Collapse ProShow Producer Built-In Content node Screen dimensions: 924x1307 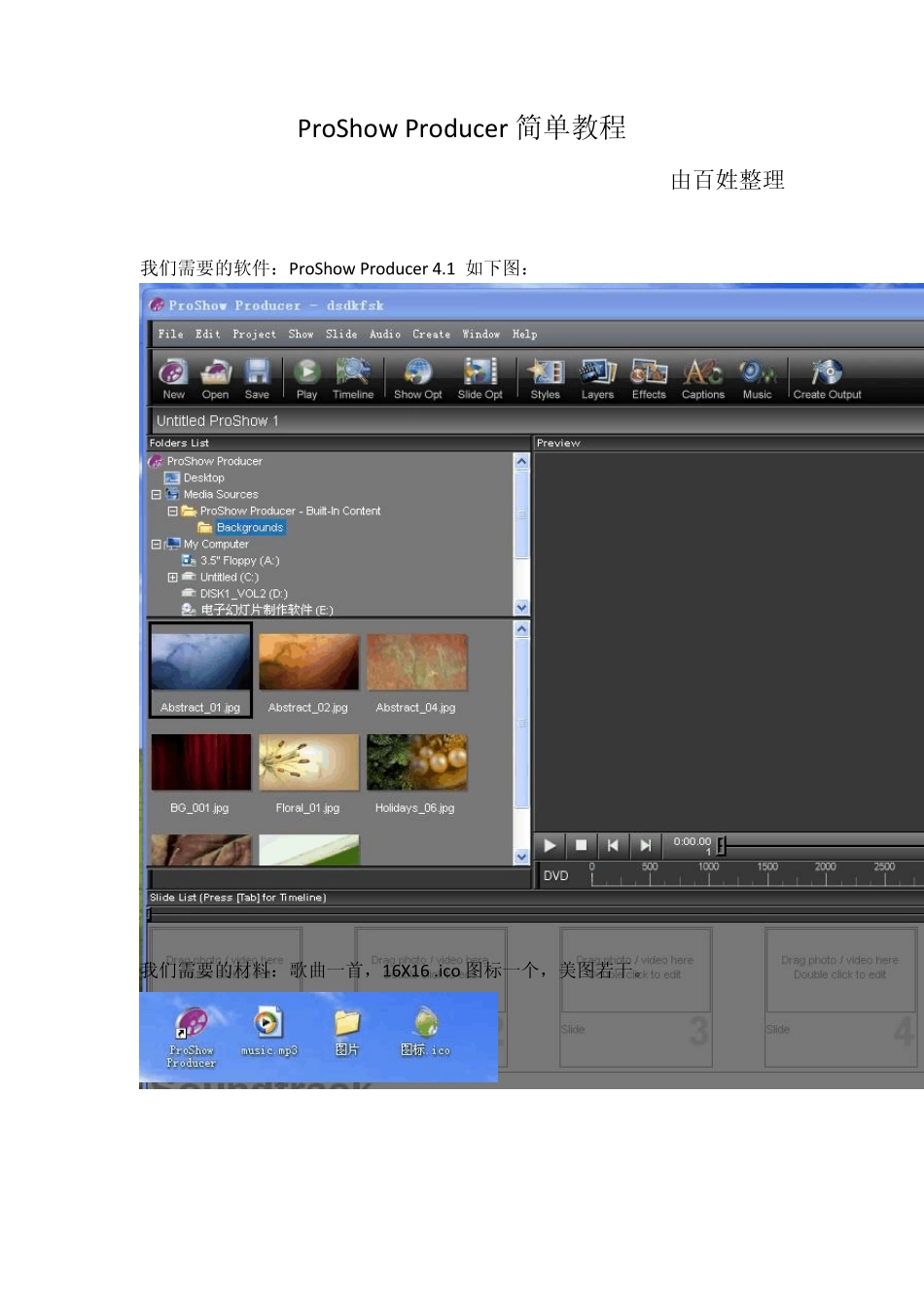tap(172, 511)
